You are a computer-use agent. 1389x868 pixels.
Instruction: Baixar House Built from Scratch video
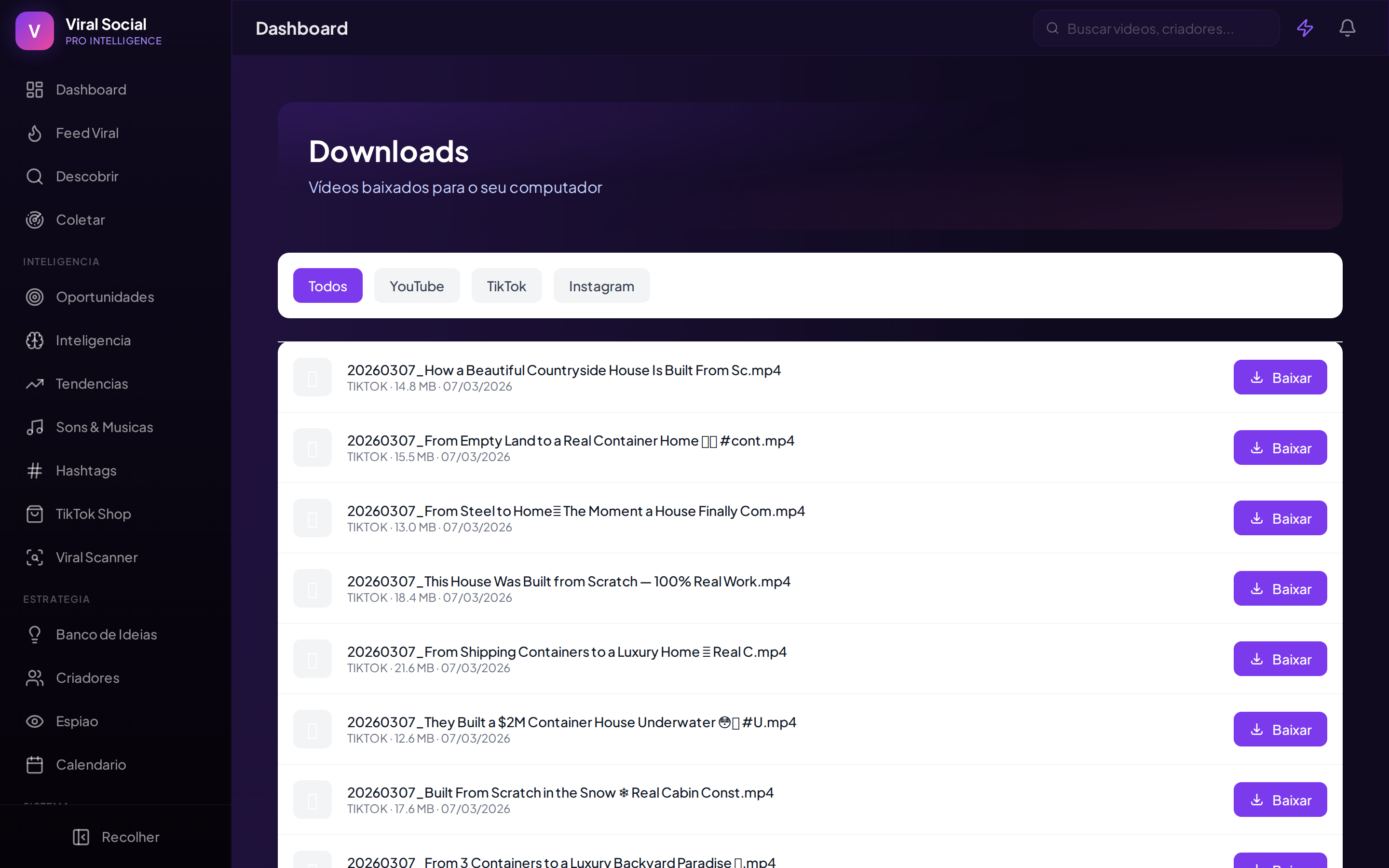[x=1280, y=588]
